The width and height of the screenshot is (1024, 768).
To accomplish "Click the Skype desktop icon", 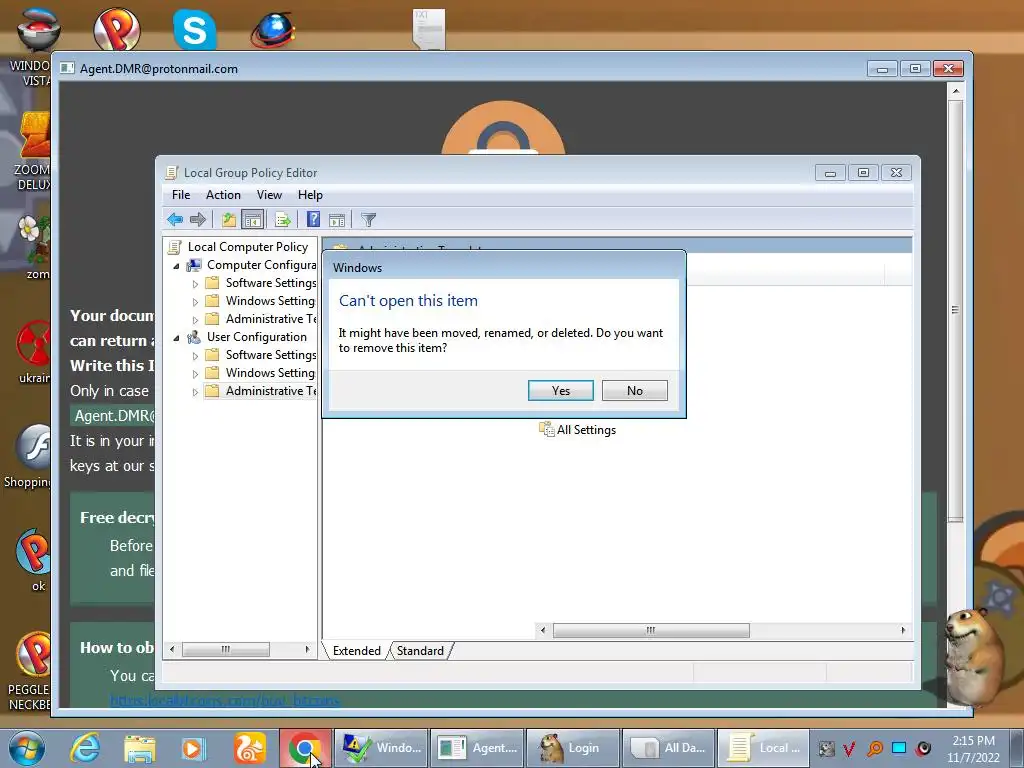I will (x=194, y=30).
